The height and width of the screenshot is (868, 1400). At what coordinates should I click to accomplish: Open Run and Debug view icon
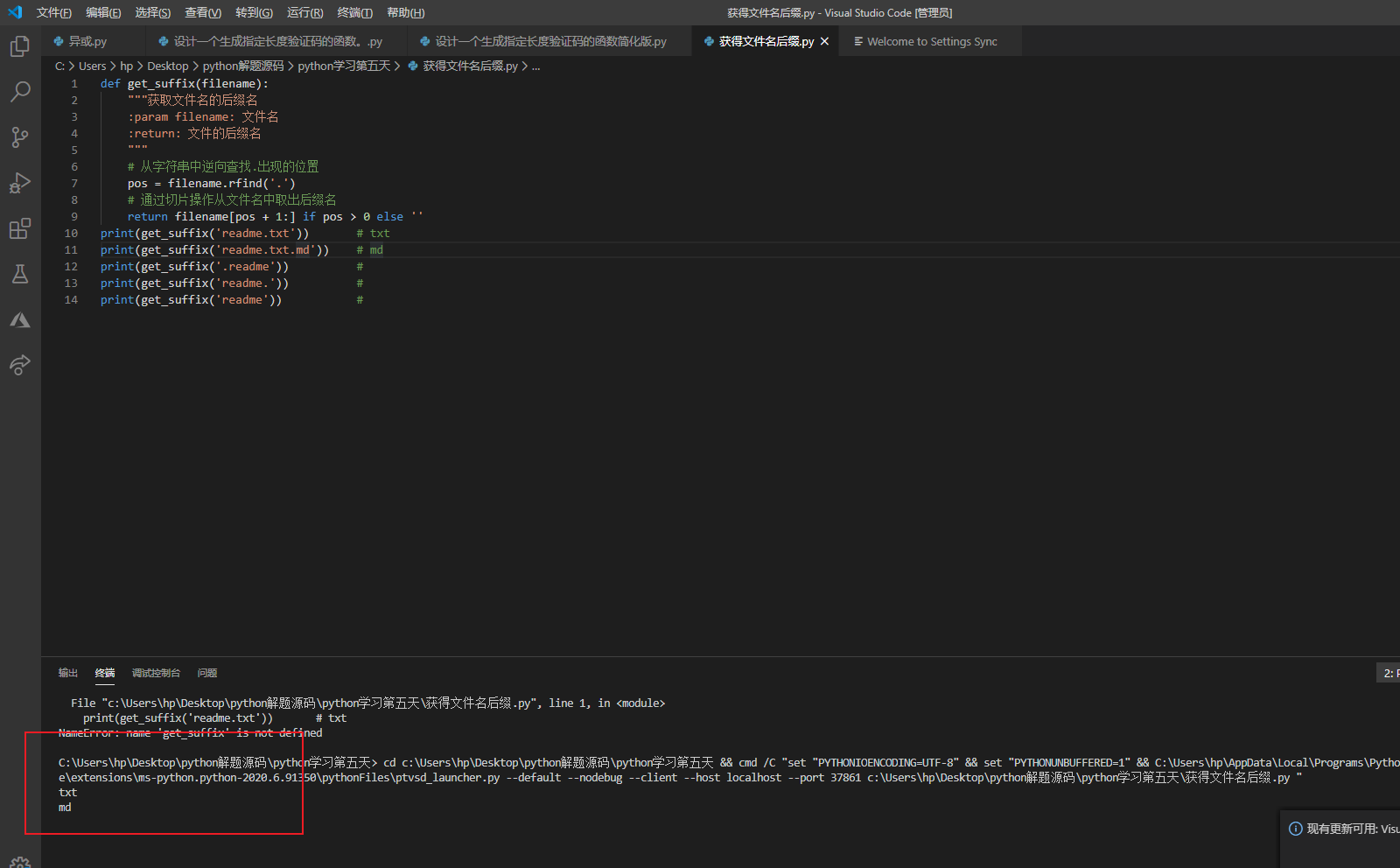click(19, 183)
